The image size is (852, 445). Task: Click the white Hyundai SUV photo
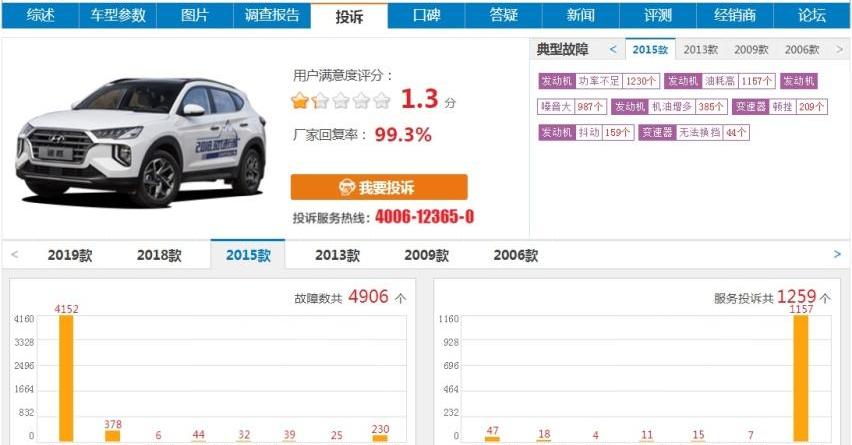click(x=141, y=141)
